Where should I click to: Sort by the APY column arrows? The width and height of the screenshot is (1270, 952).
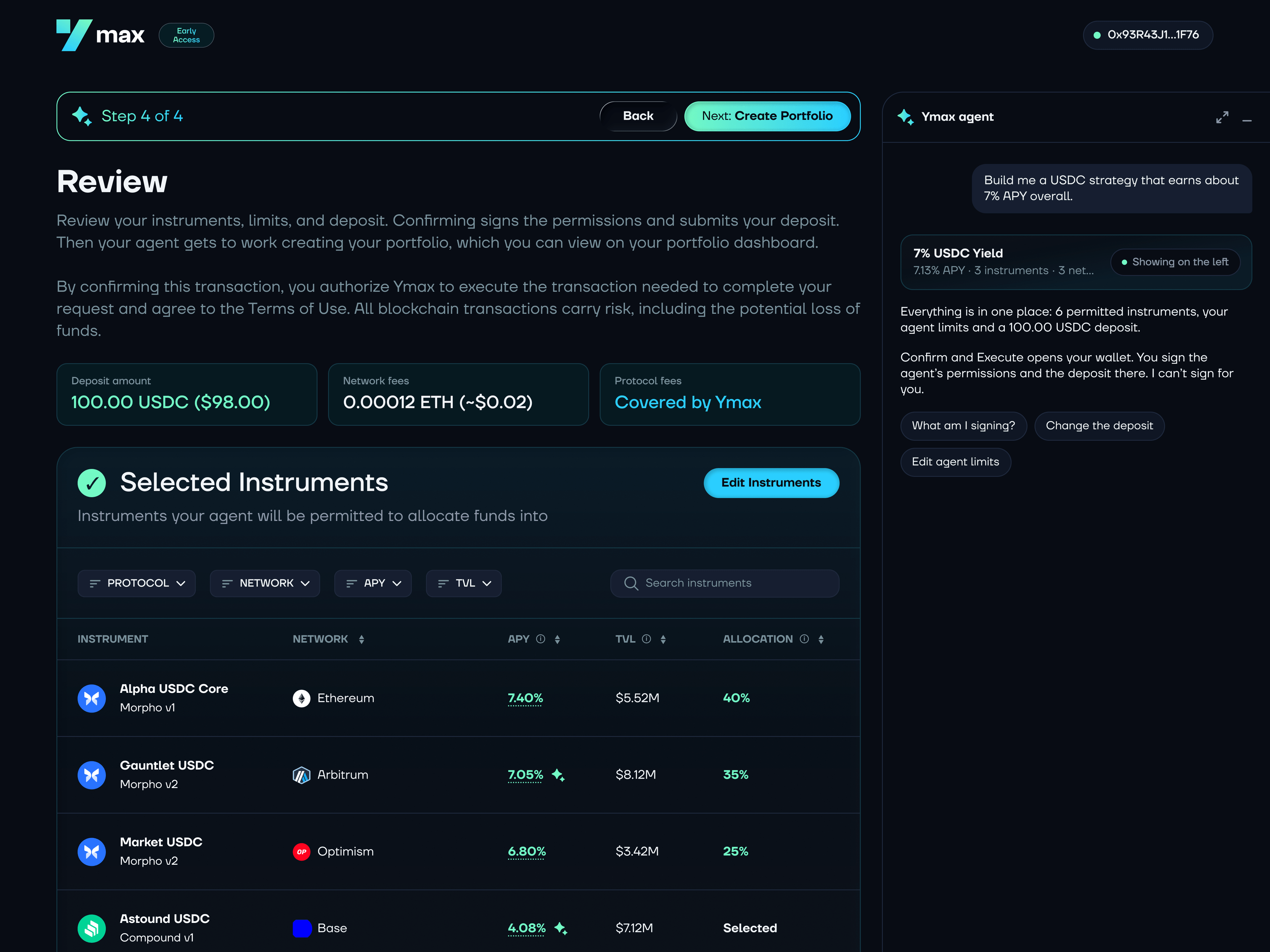click(557, 639)
